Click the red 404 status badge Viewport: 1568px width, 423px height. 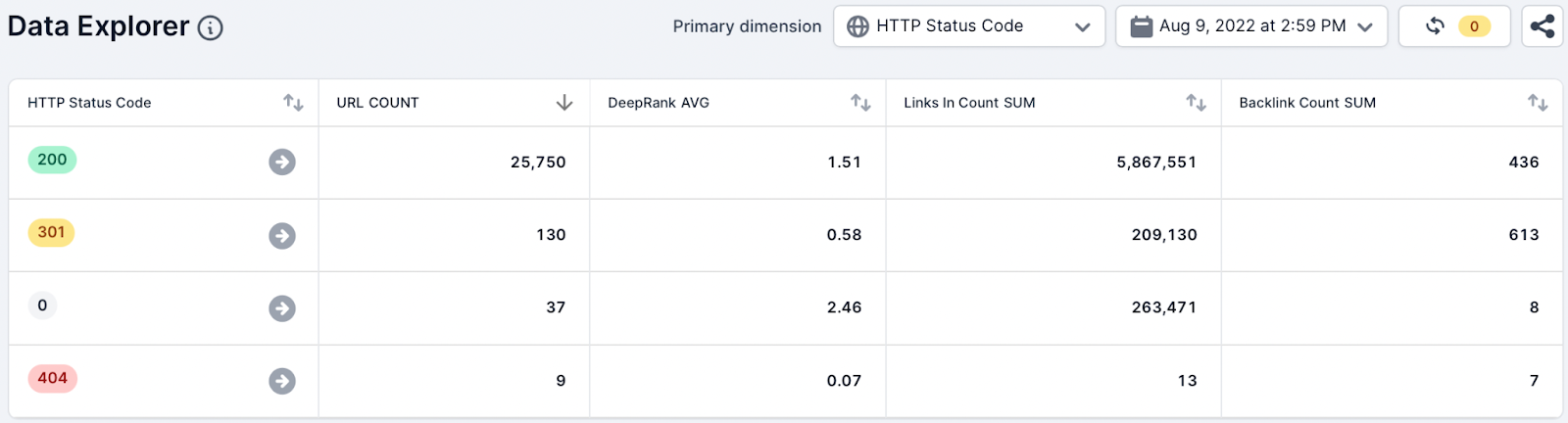(x=52, y=378)
